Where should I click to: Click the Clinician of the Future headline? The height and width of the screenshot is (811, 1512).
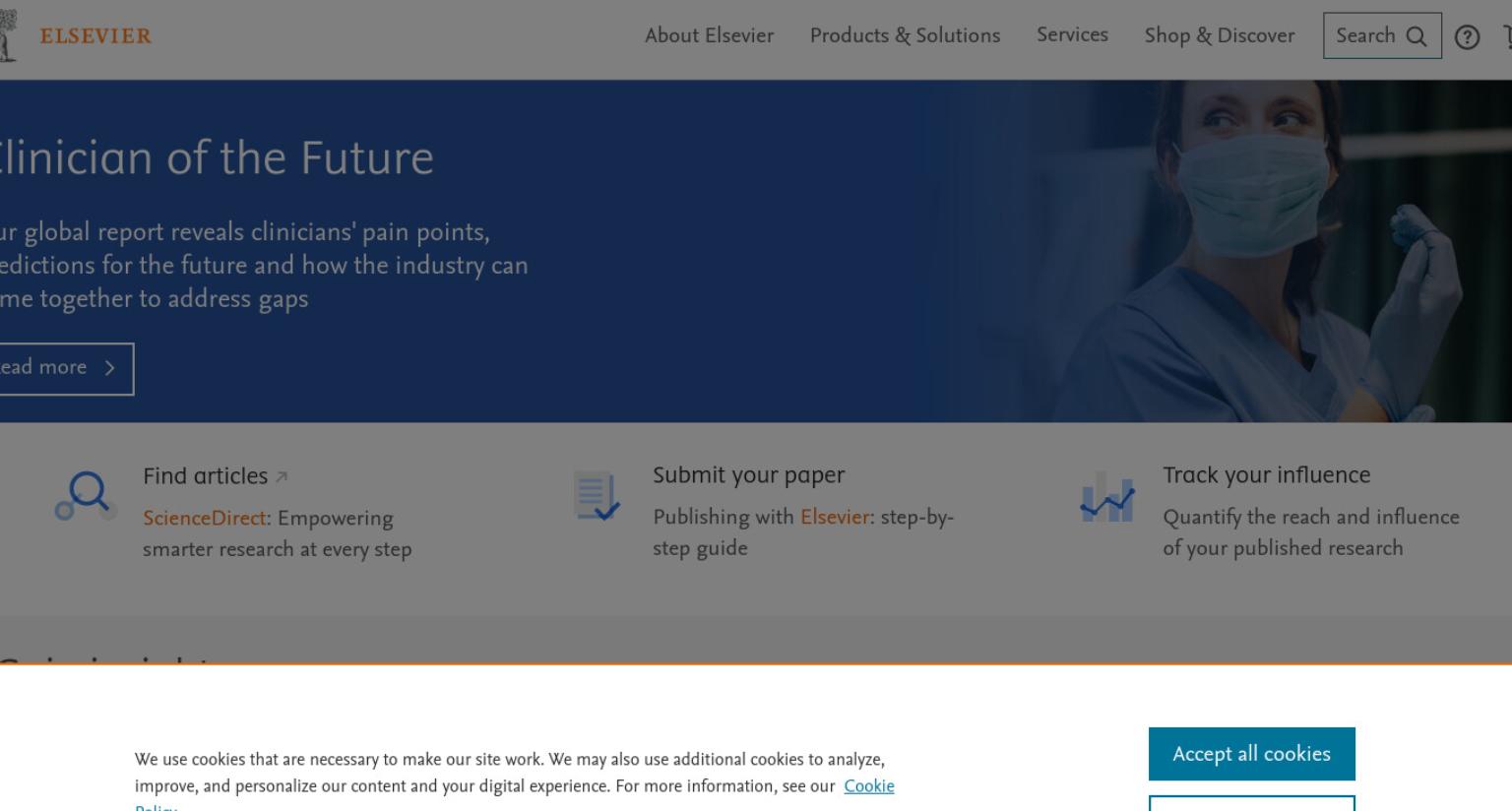tap(217, 157)
